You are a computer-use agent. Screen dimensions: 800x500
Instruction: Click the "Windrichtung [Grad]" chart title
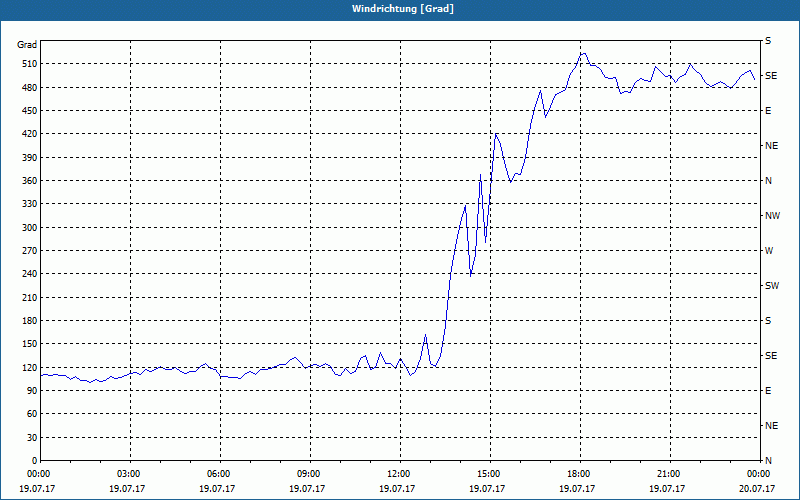pos(403,9)
